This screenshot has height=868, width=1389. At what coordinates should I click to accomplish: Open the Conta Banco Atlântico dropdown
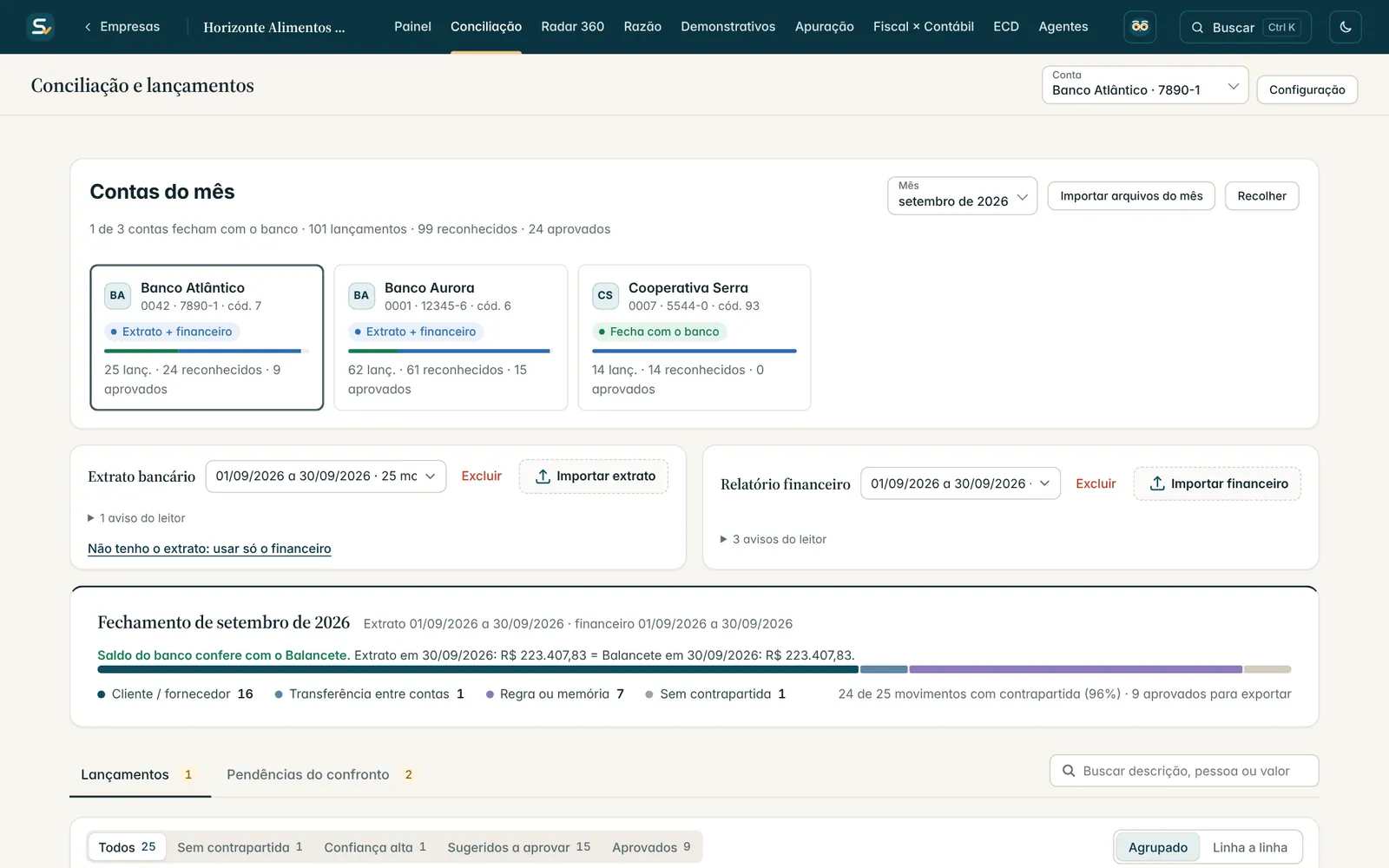(1145, 85)
